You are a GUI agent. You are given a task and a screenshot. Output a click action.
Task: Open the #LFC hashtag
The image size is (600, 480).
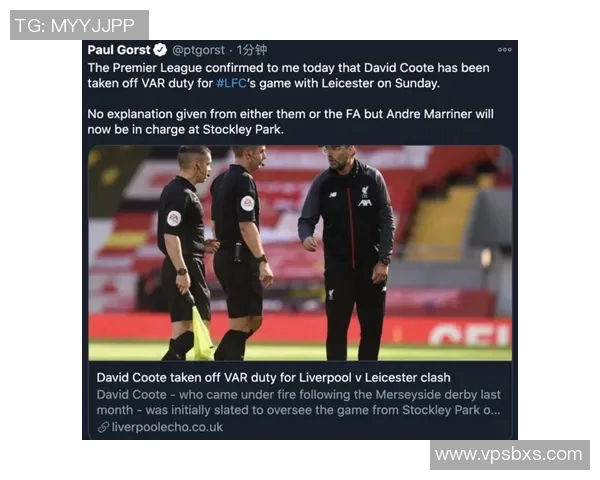coord(231,83)
